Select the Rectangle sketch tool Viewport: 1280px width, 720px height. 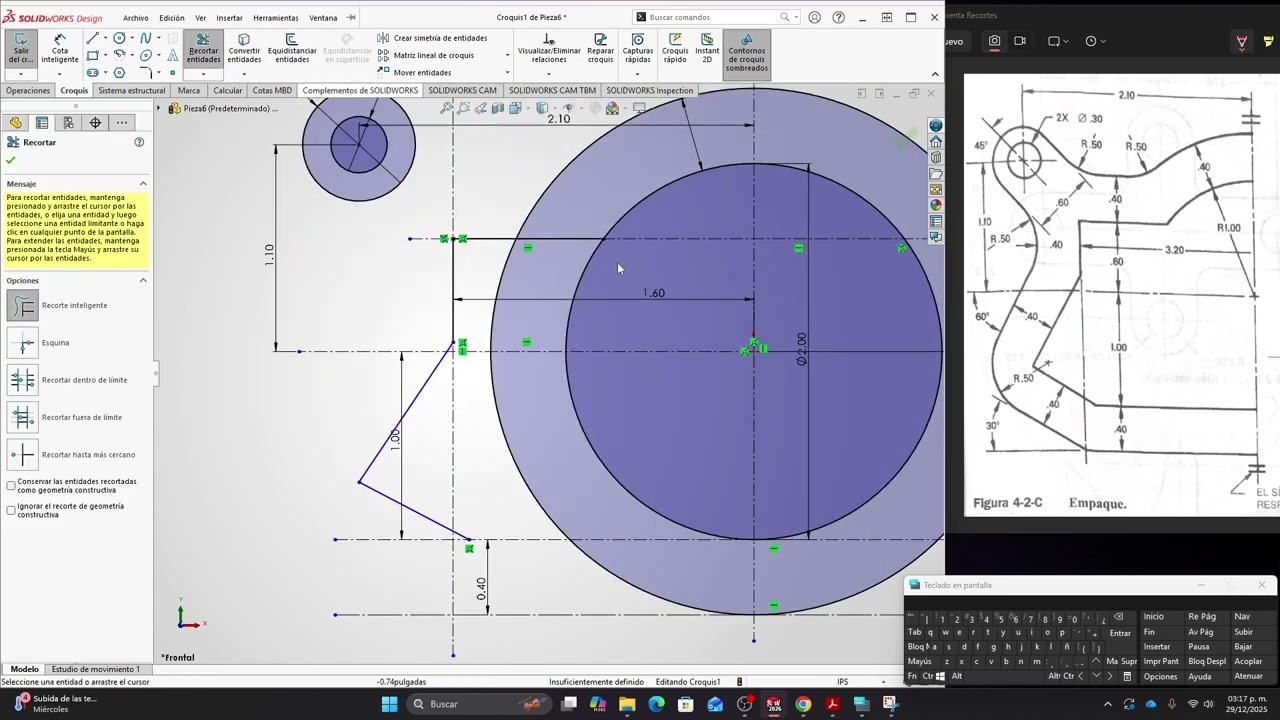[x=92, y=55]
